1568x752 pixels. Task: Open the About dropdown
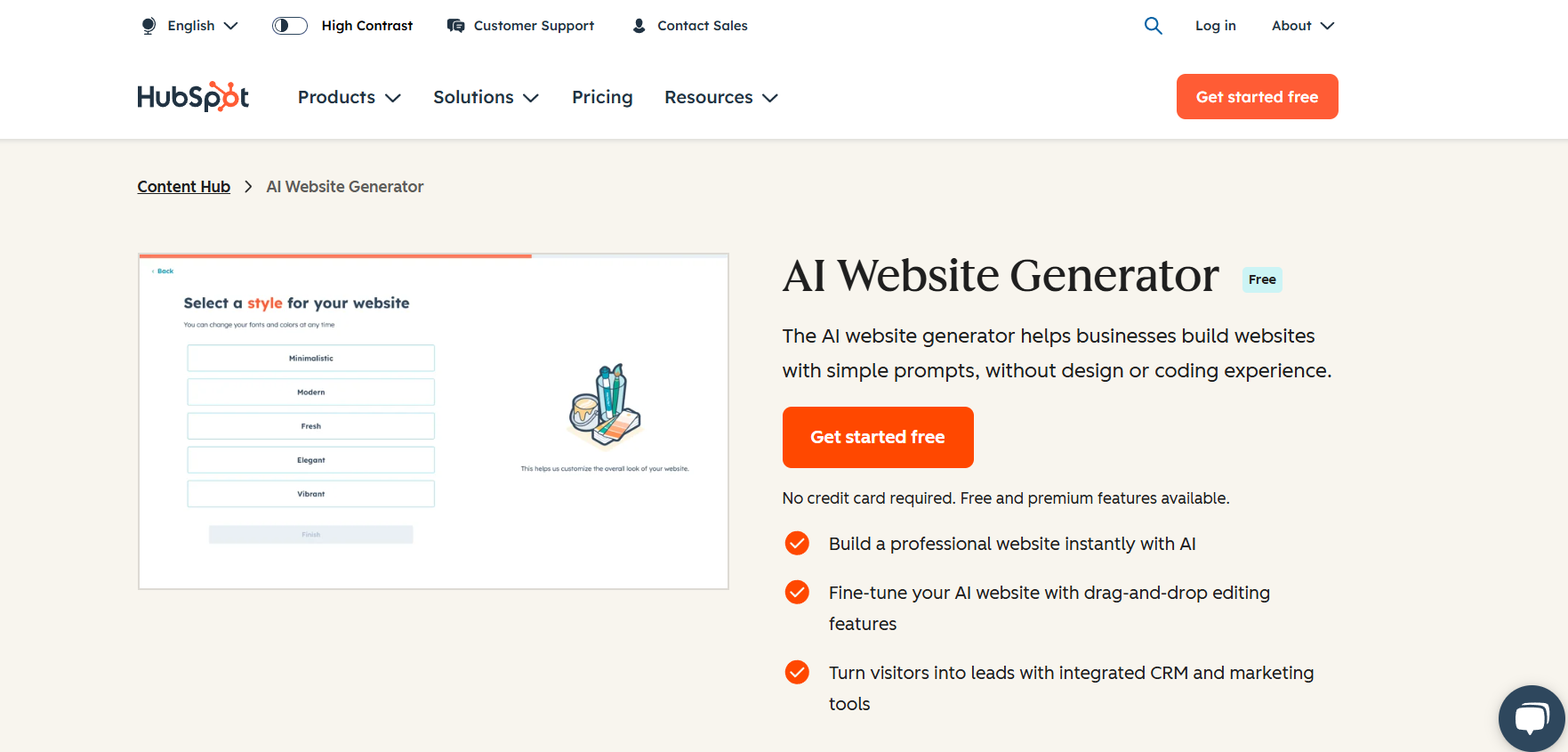tap(1303, 26)
